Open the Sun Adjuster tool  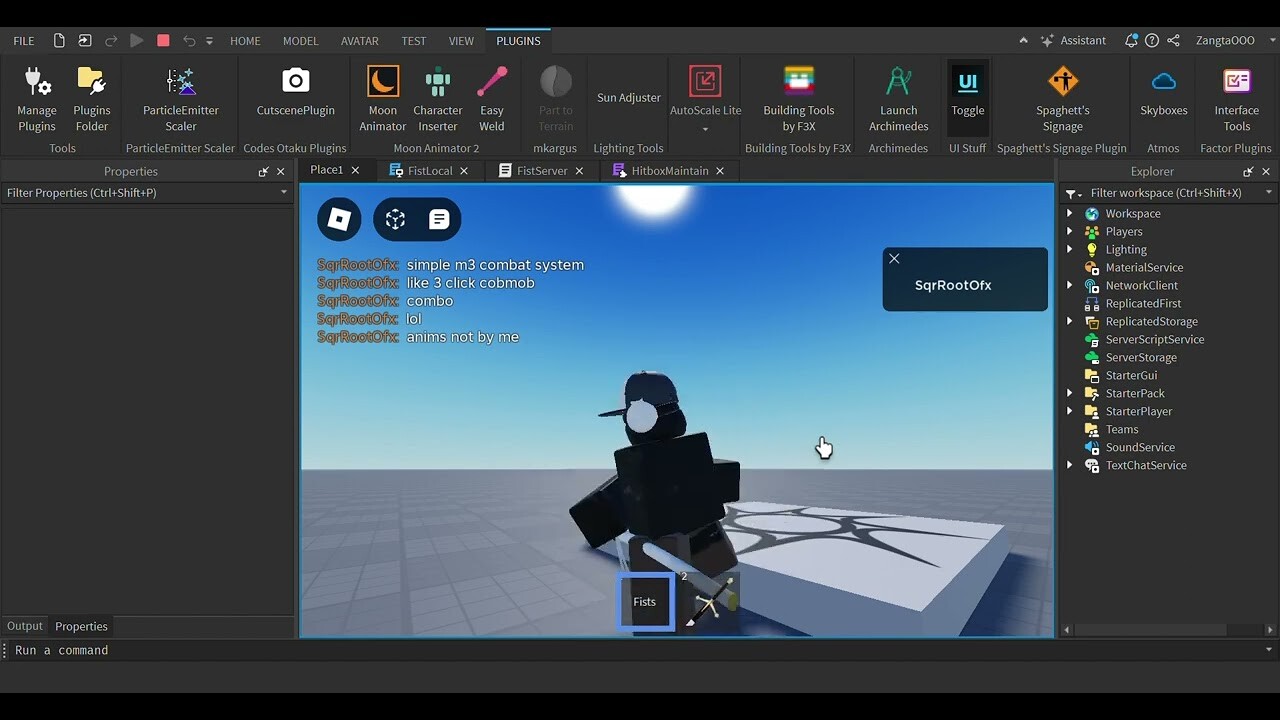[628, 97]
